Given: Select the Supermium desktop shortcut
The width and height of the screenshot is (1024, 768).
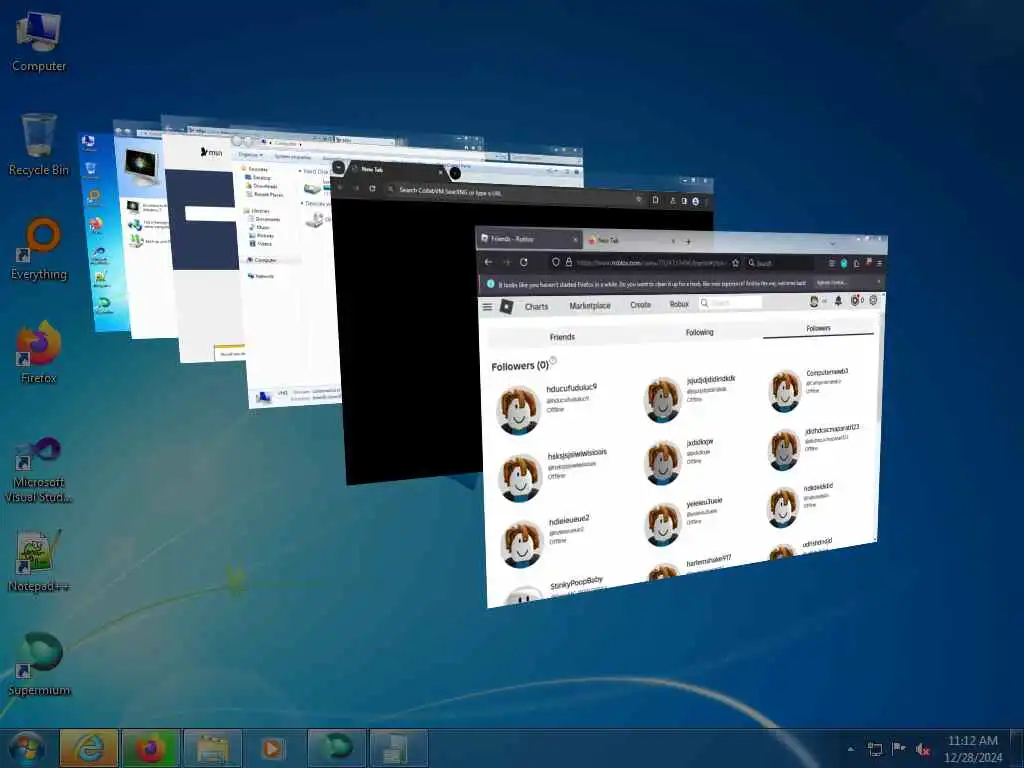Looking at the screenshot, I should [39, 665].
